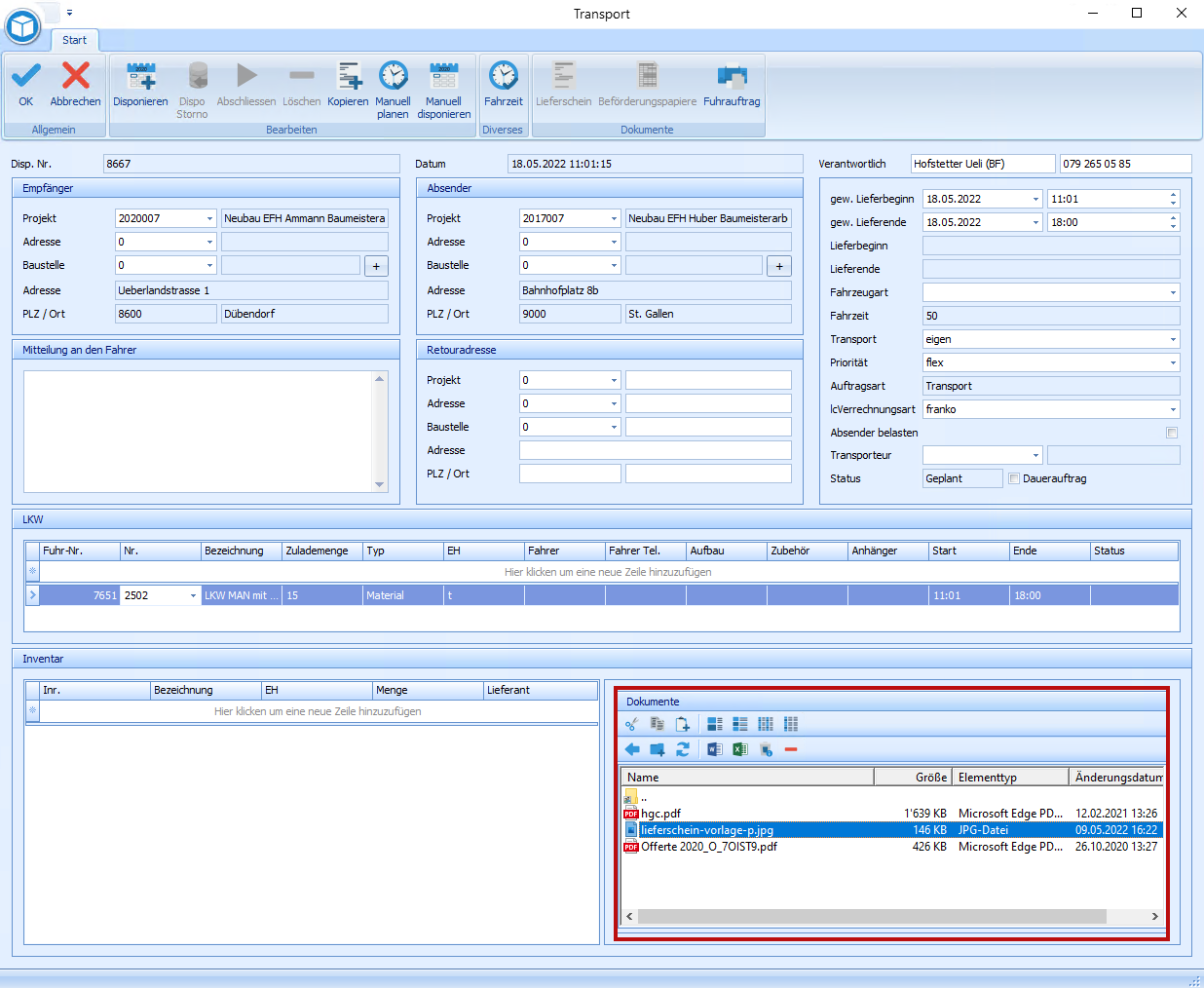The image size is (1204, 988).
Task: Click the application logo orb button
Action: coord(22,25)
